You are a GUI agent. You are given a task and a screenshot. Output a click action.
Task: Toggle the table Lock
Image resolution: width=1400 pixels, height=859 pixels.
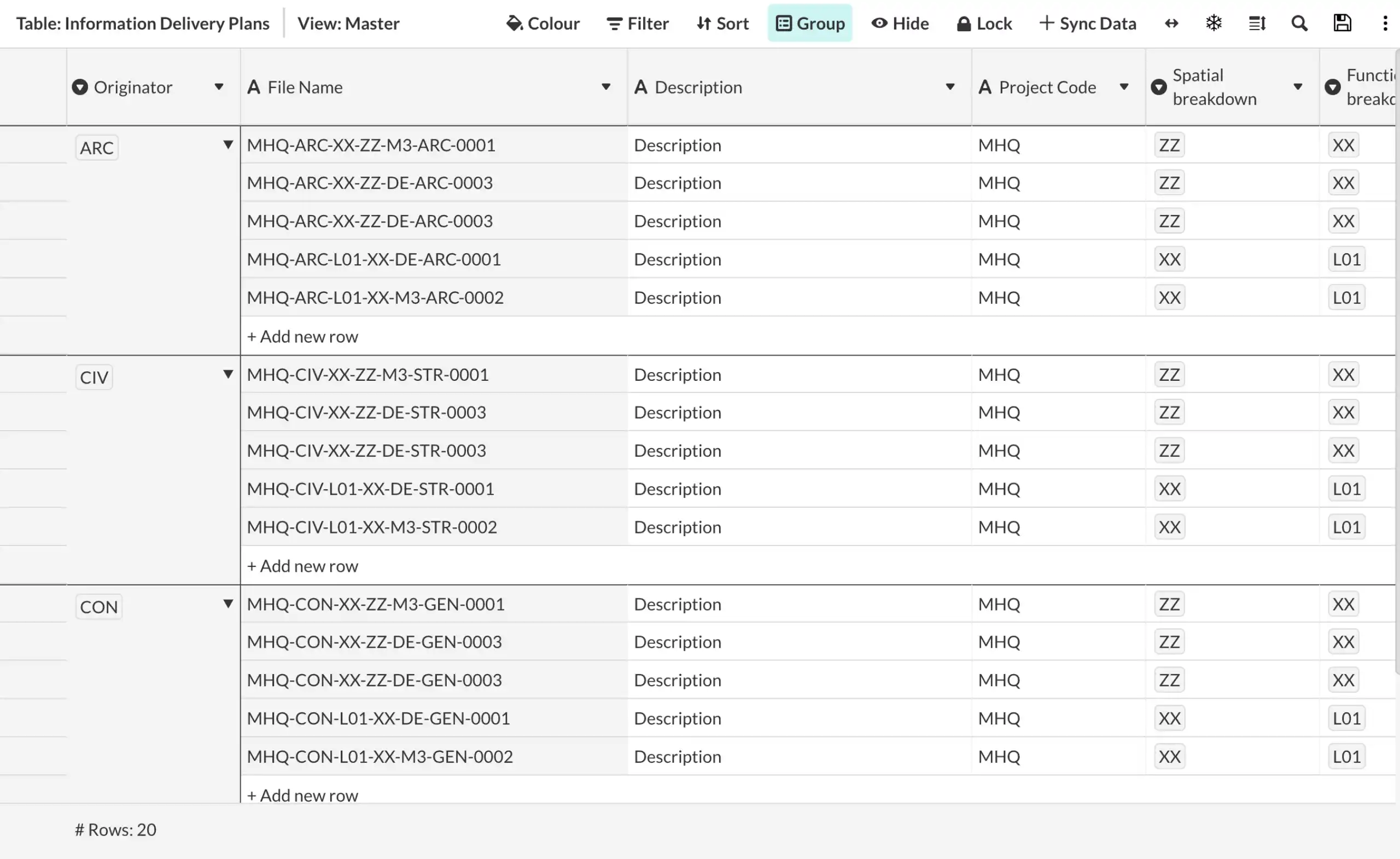click(984, 24)
